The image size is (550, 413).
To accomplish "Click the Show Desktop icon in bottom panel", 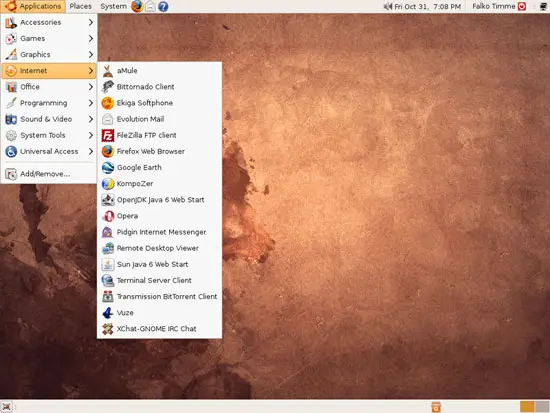I will (7, 407).
